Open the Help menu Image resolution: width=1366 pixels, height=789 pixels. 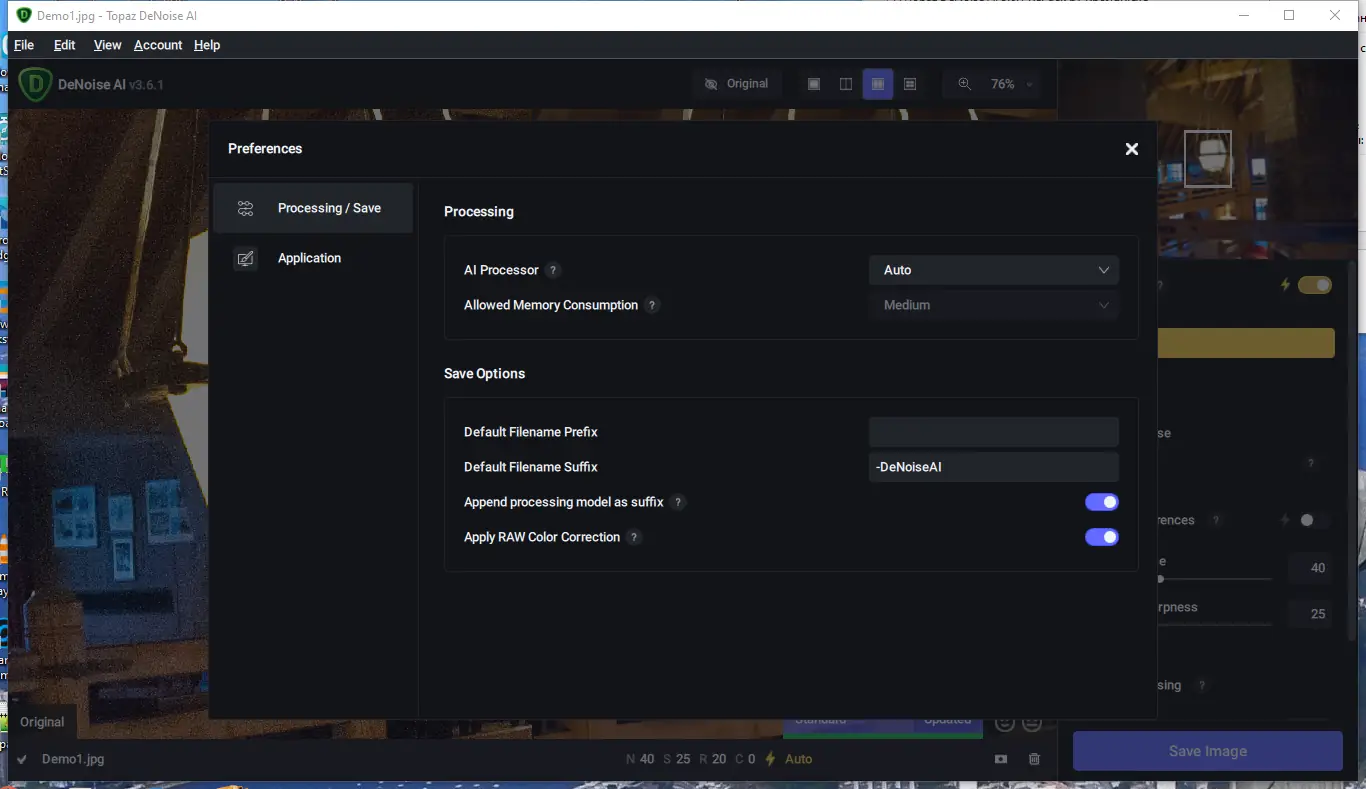(207, 45)
